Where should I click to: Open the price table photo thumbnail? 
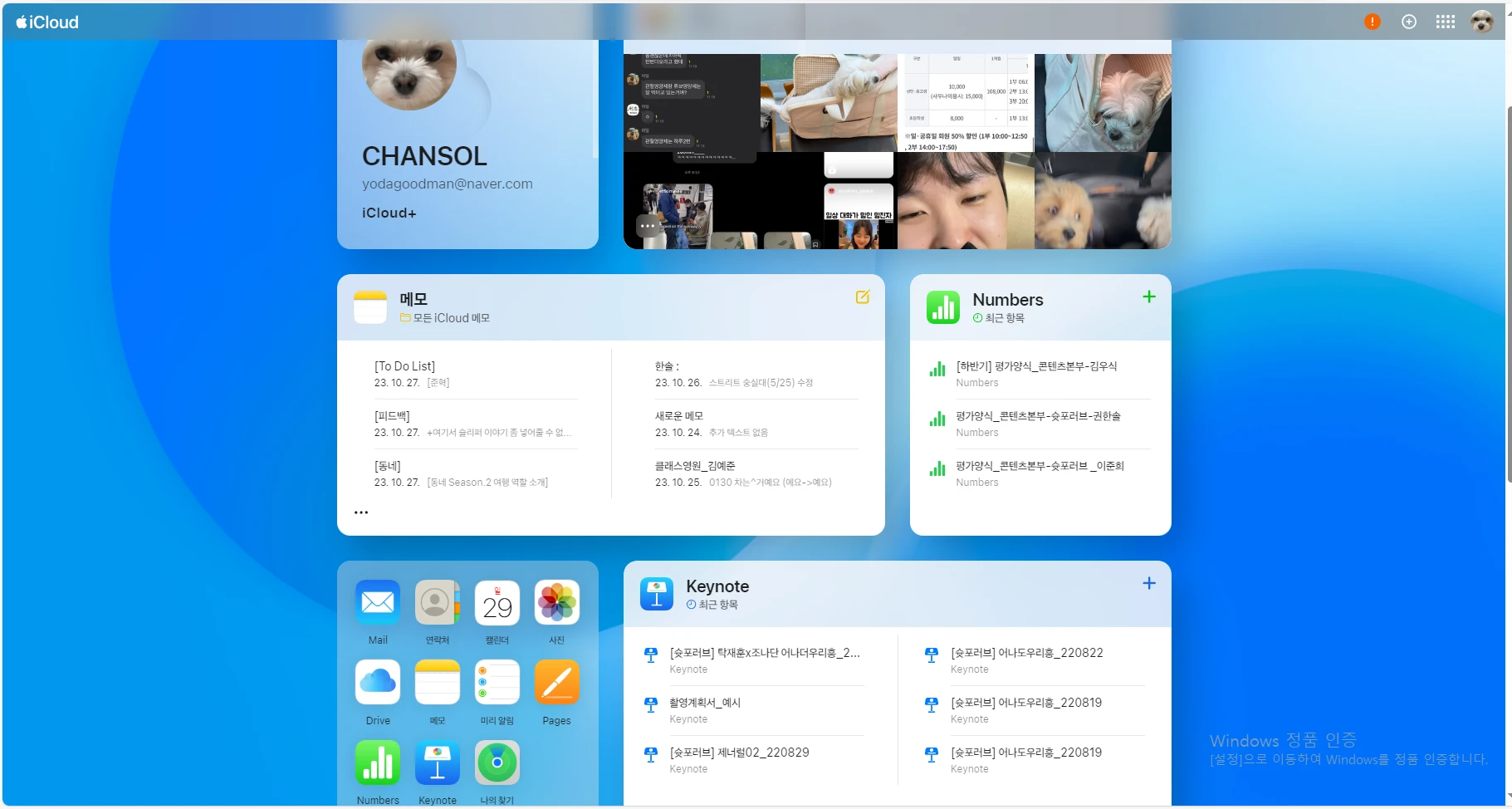pyautogui.click(x=966, y=103)
